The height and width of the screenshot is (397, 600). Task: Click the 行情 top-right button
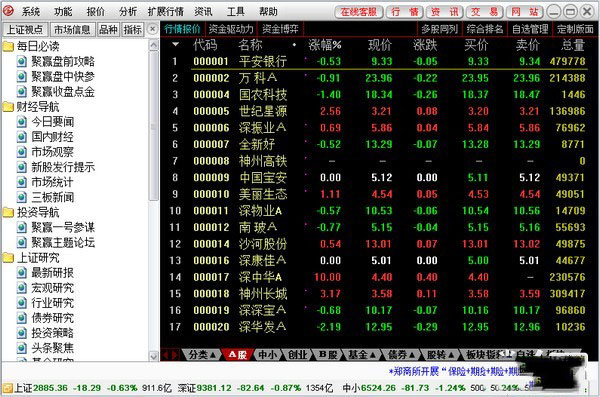[405, 12]
